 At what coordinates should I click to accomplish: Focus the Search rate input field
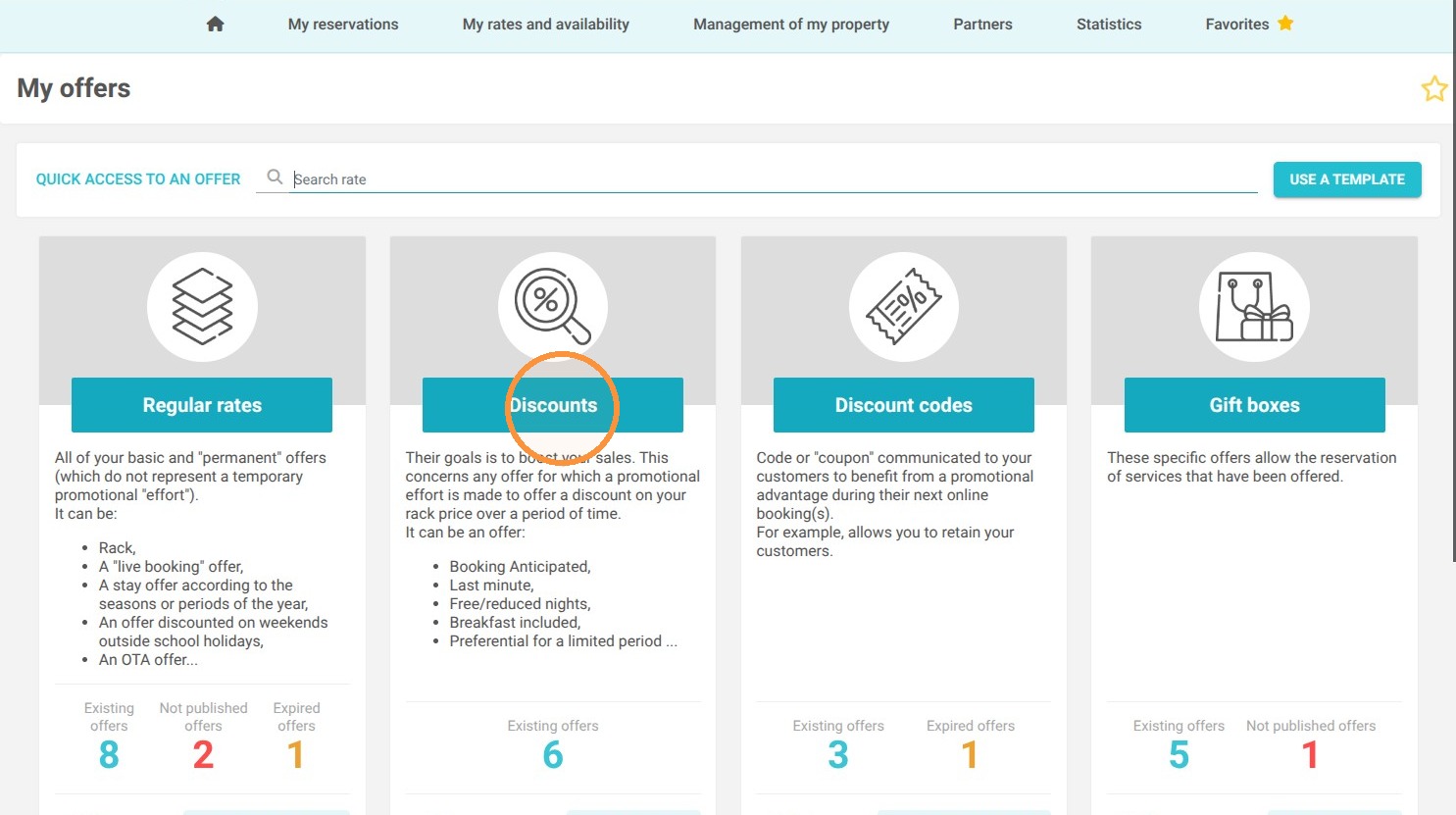[x=775, y=179]
